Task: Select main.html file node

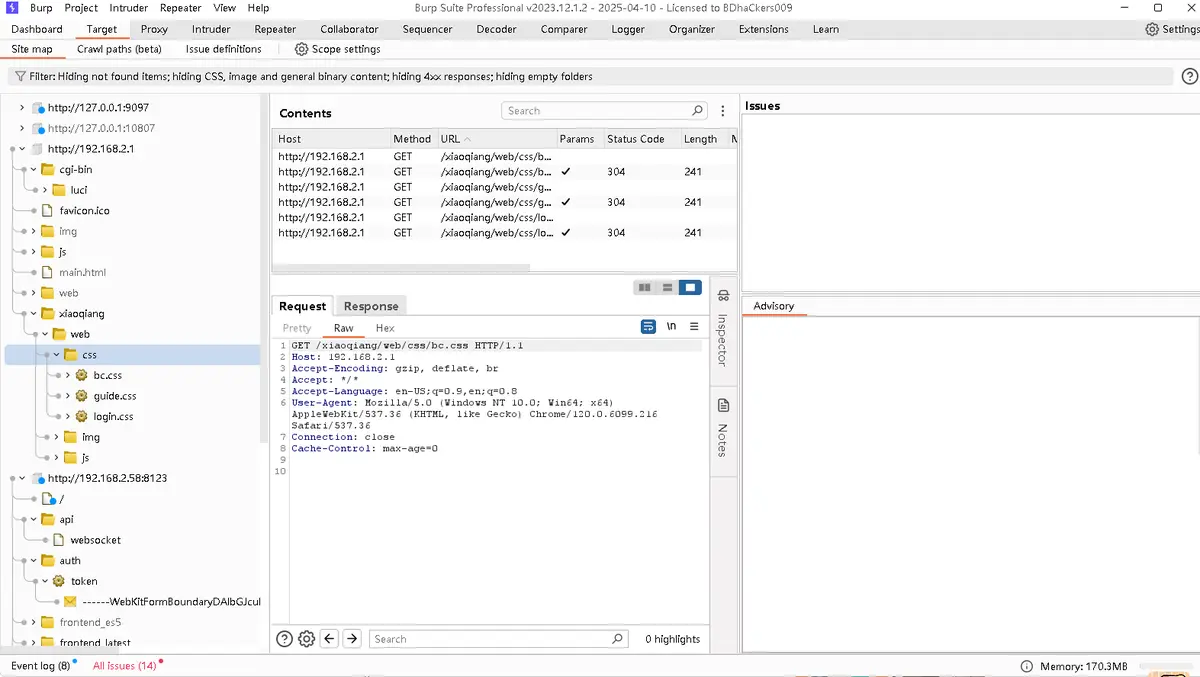Action: coord(74,272)
